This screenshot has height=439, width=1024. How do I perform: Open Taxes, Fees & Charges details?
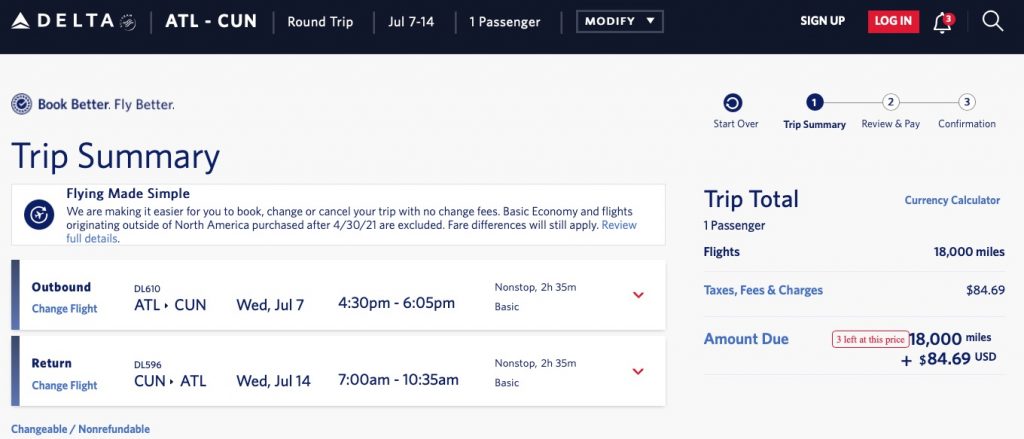click(x=763, y=291)
